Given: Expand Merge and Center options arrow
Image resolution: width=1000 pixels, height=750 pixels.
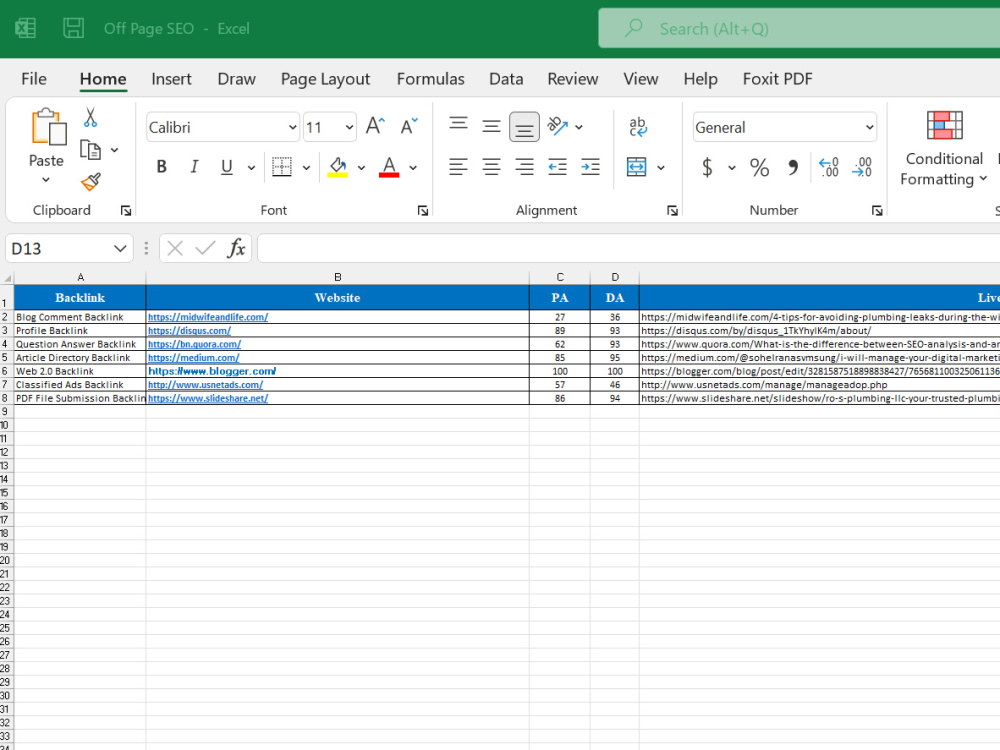Looking at the screenshot, I should pyautogui.click(x=661, y=168).
